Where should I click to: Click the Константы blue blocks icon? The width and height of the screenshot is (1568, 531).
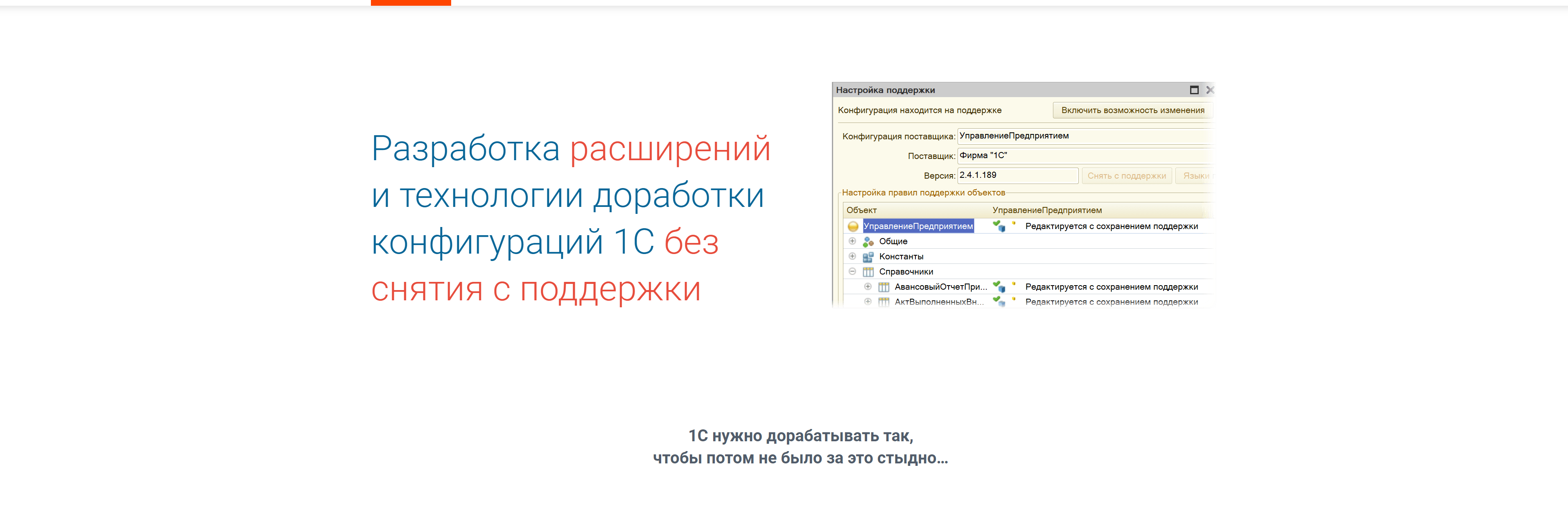[868, 257]
